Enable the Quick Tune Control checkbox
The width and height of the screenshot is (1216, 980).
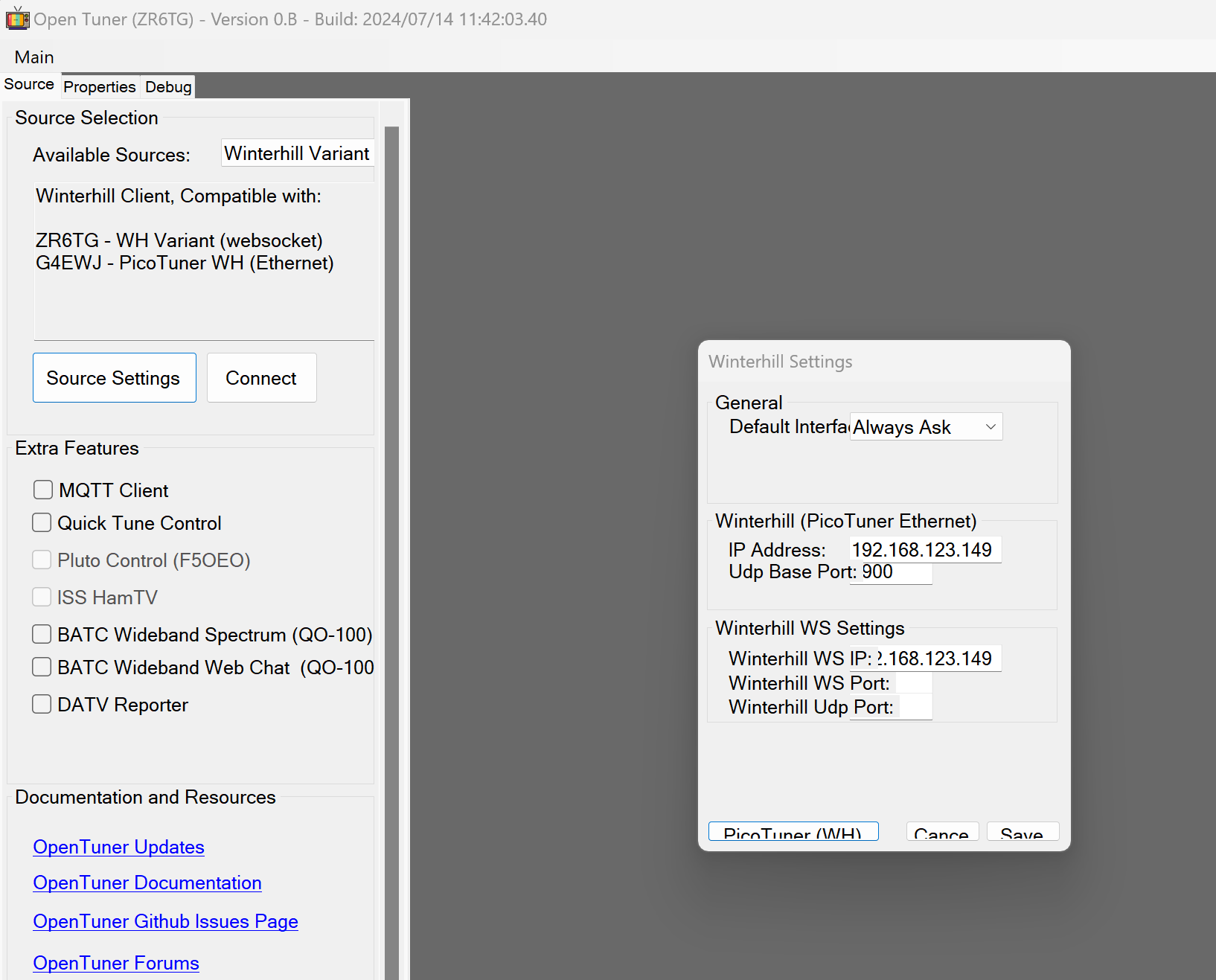(x=42, y=522)
